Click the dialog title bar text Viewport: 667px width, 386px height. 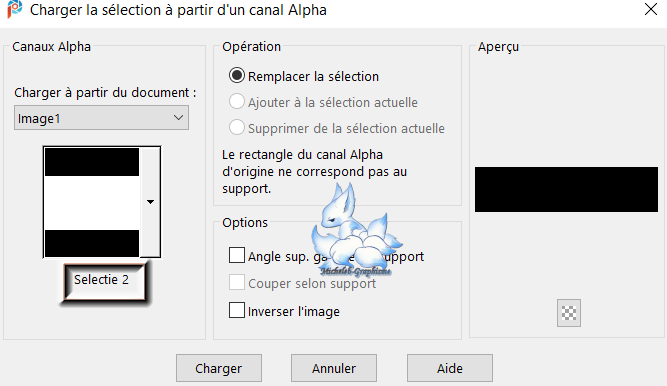click(x=178, y=10)
